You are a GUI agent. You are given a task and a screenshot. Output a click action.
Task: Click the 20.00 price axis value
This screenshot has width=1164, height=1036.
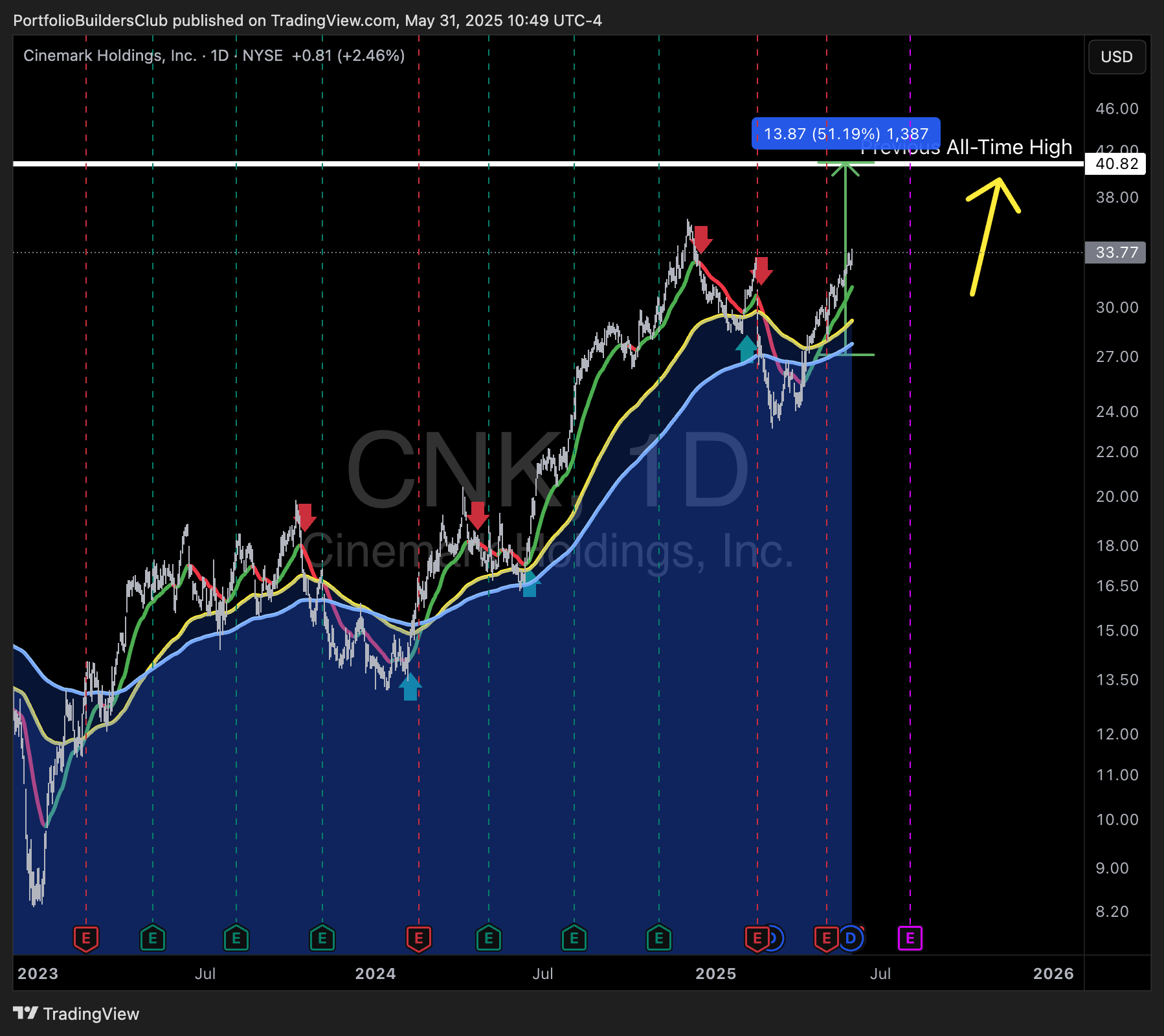1117,497
